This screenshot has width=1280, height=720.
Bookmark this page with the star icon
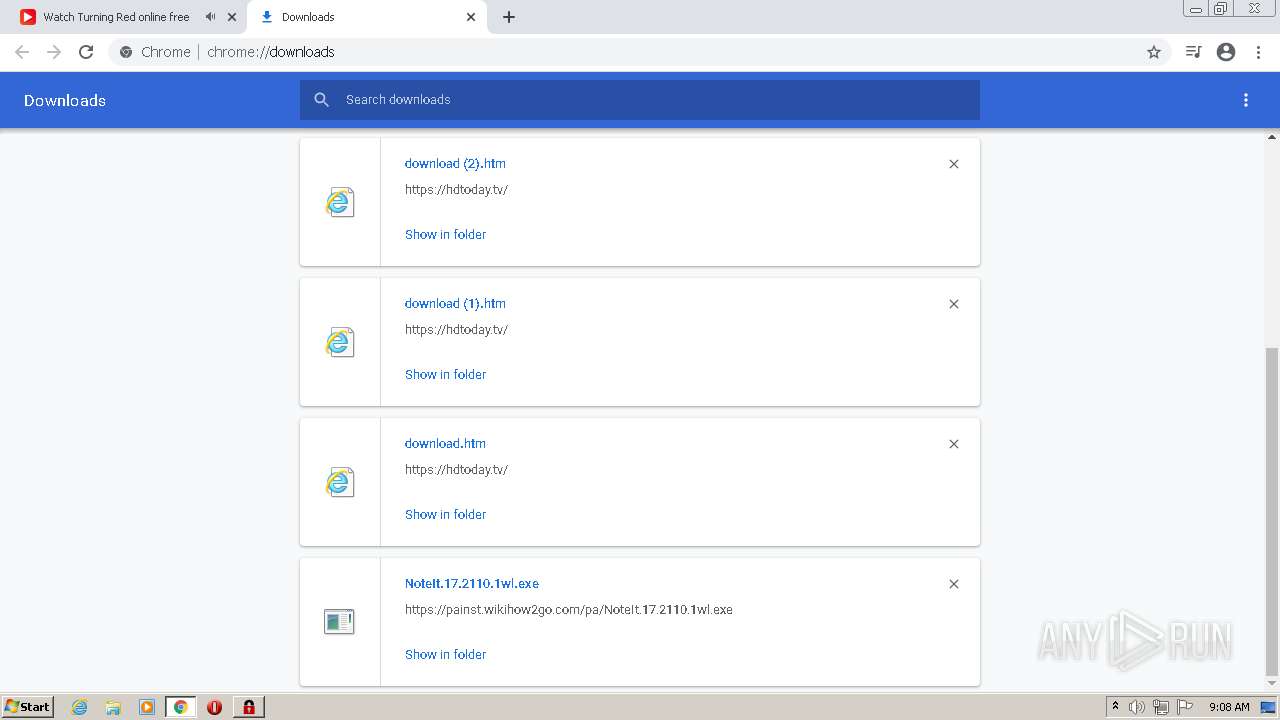(1154, 52)
